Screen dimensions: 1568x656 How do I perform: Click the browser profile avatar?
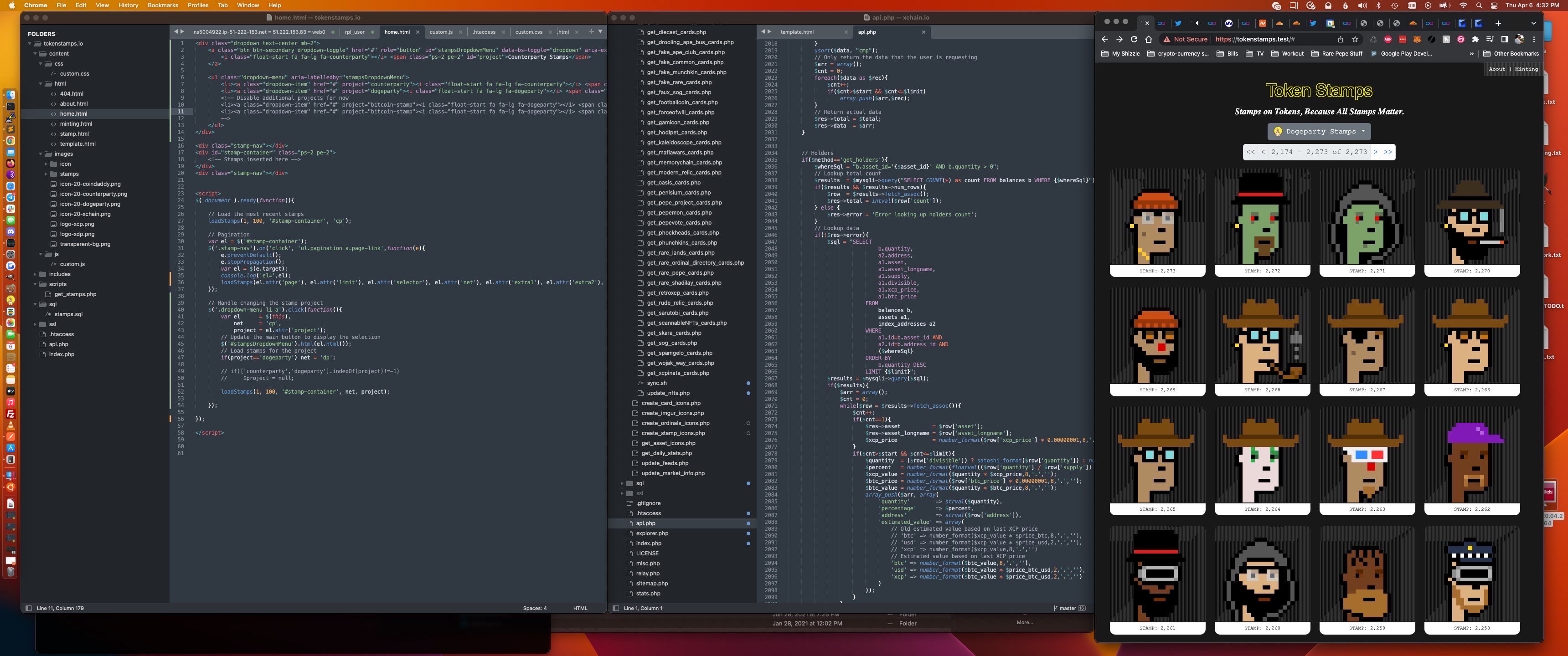(x=1519, y=39)
